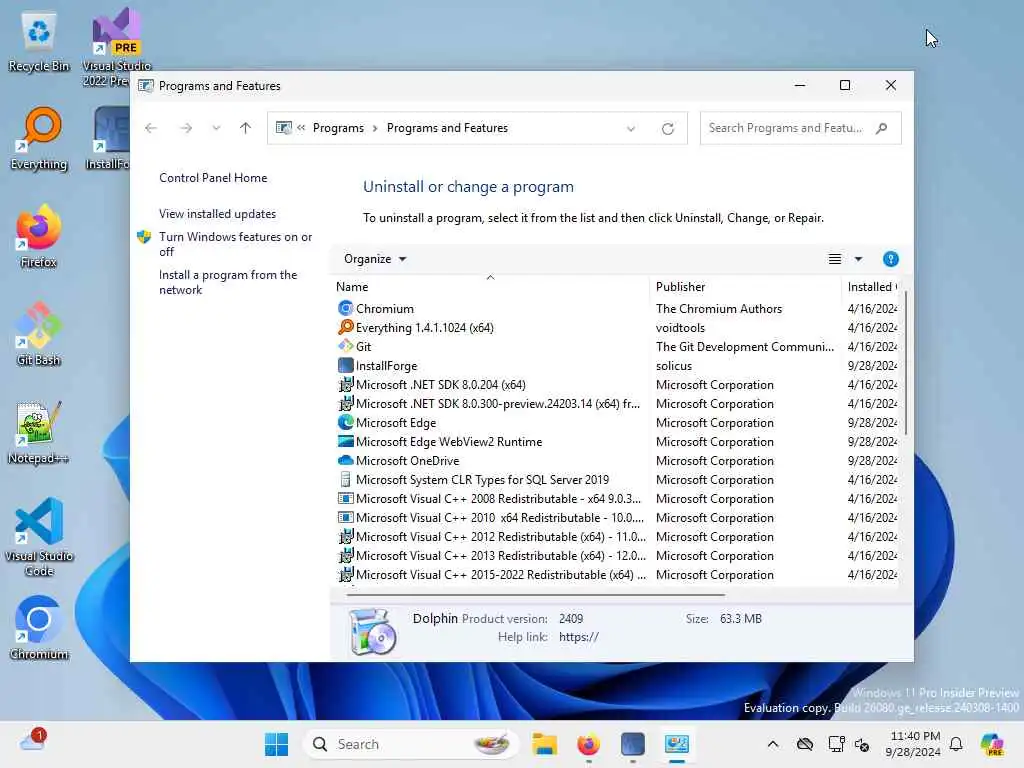
Task: Click the taskbar Search box
Action: click(411, 744)
